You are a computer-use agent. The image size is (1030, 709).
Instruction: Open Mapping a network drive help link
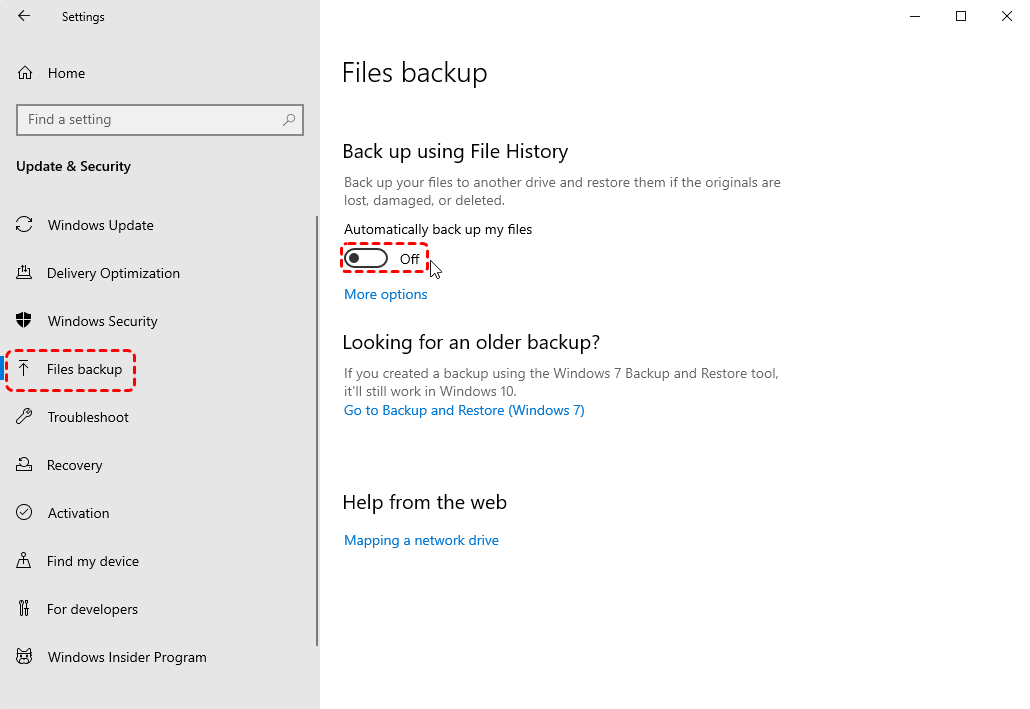click(x=421, y=540)
